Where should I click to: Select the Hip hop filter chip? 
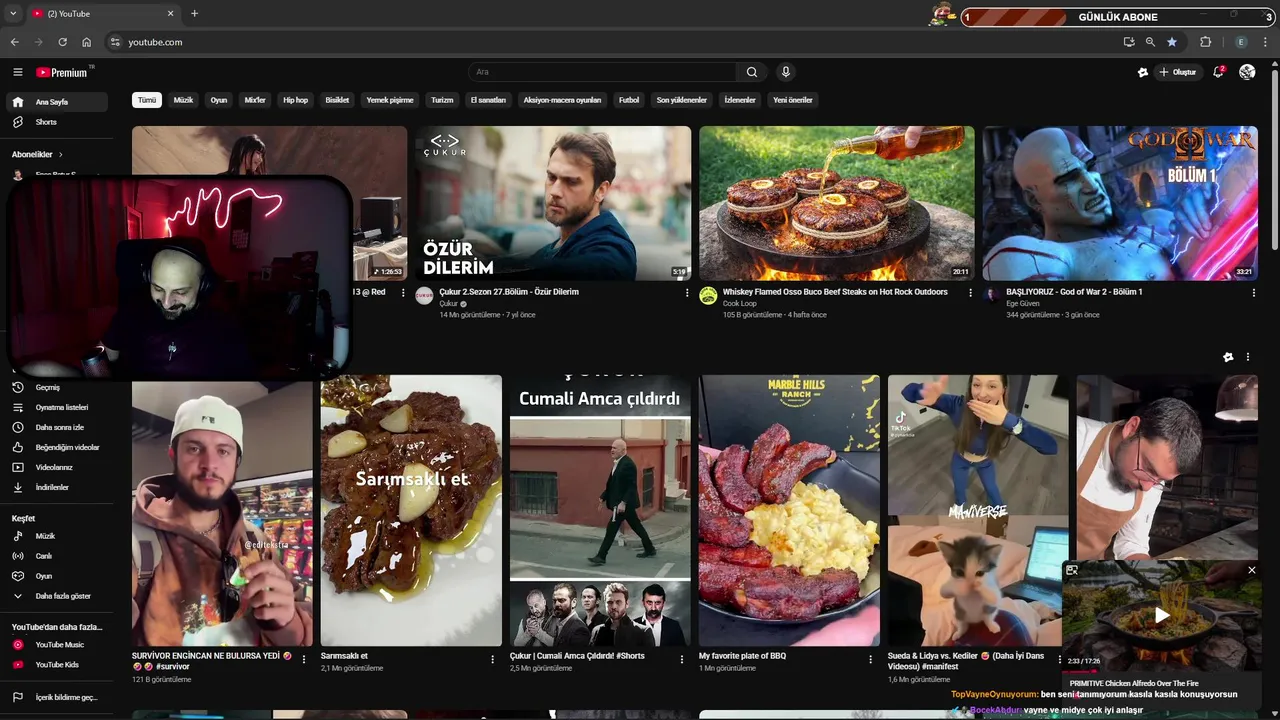click(295, 100)
